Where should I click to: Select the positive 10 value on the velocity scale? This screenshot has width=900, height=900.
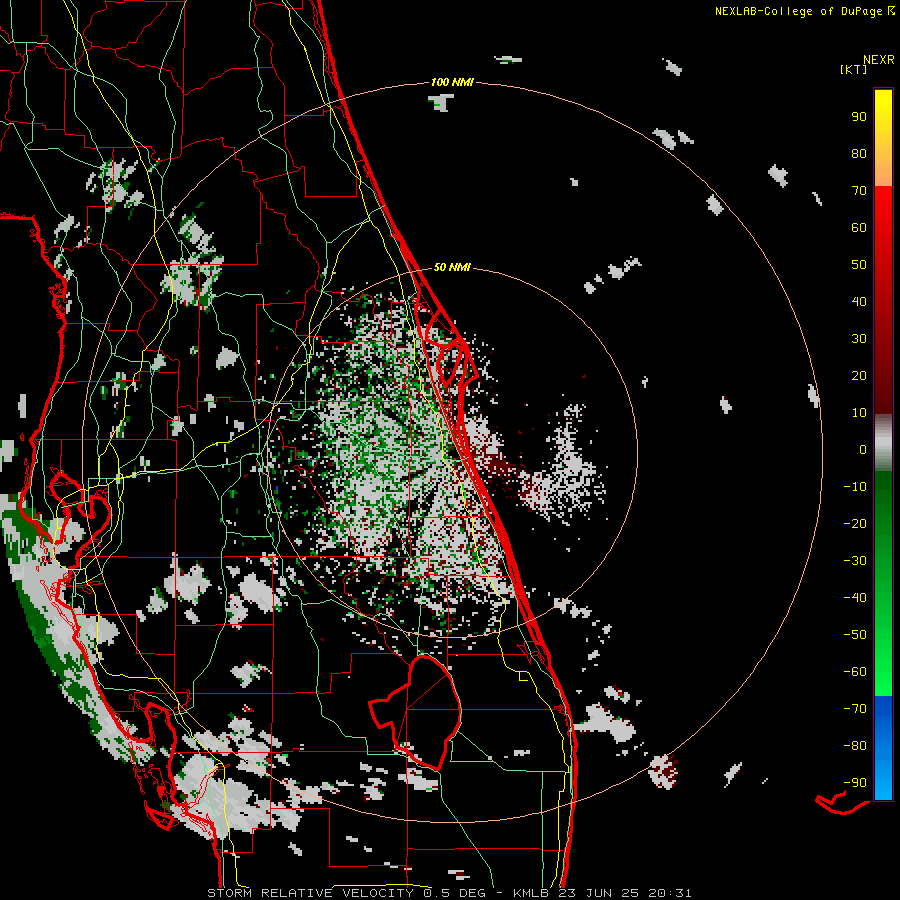859,413
